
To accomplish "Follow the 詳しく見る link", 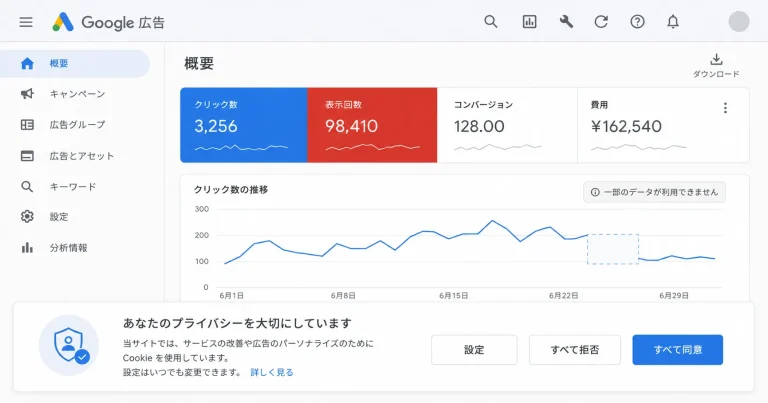I will (x=272, y=372).
